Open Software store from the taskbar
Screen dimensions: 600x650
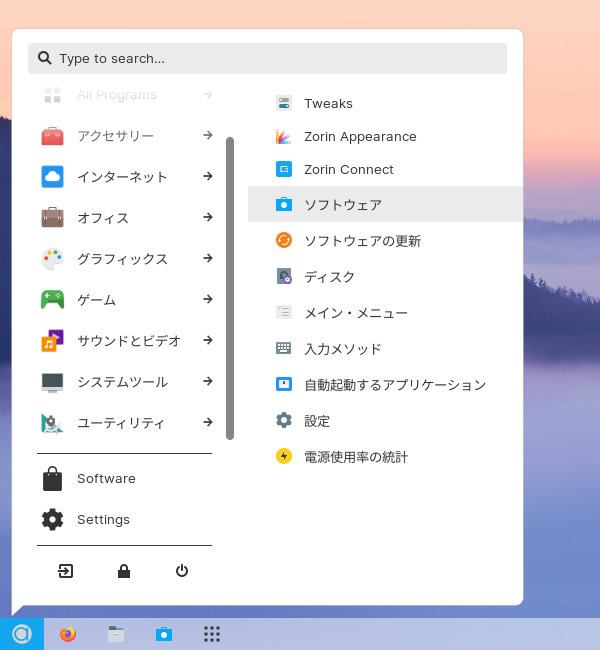pyautogui.click(x=164, y=634)
